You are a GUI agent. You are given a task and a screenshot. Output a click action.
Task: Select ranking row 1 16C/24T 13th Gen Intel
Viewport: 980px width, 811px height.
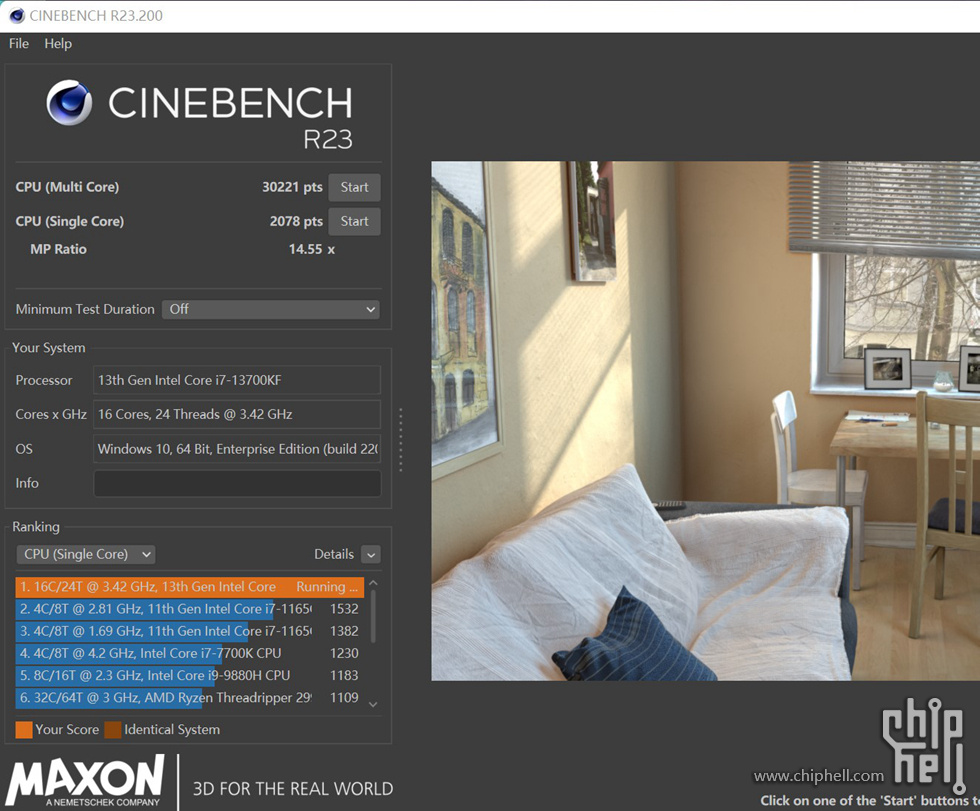189,587
